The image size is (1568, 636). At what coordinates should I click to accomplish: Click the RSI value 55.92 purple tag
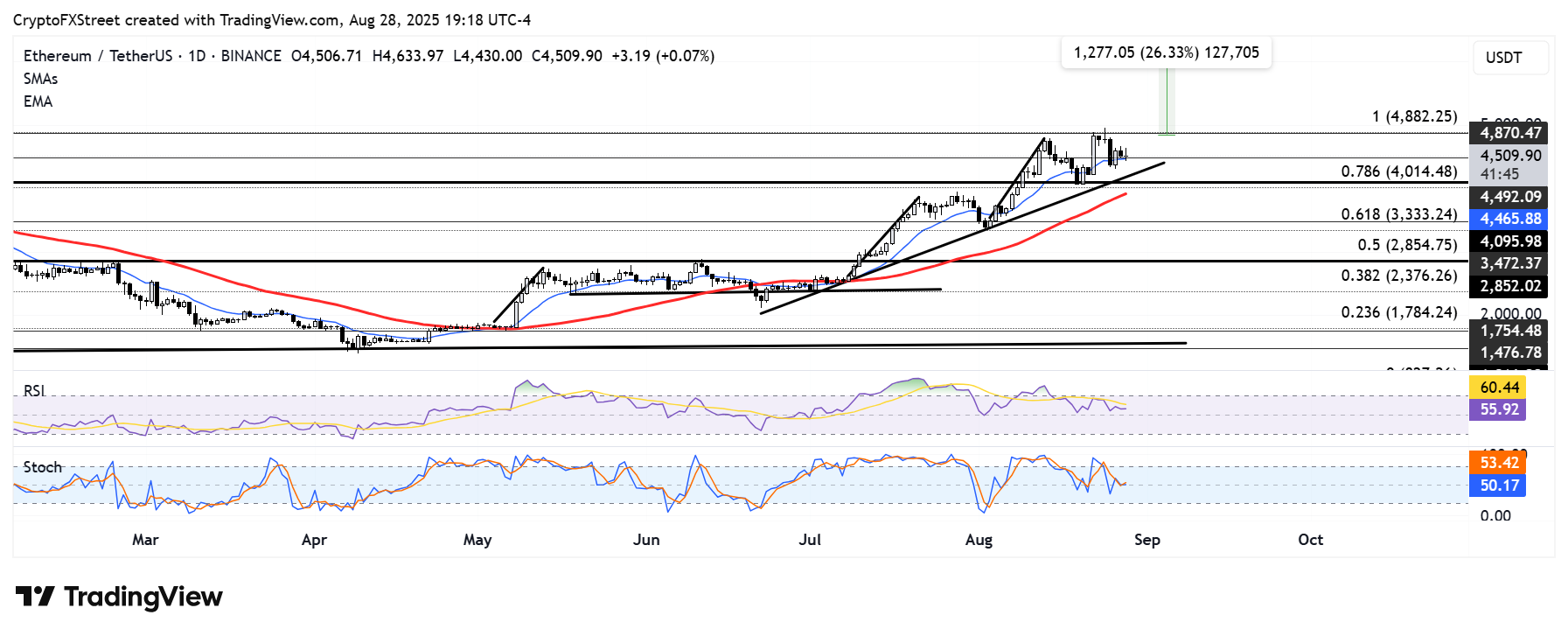pos(1499,409)
